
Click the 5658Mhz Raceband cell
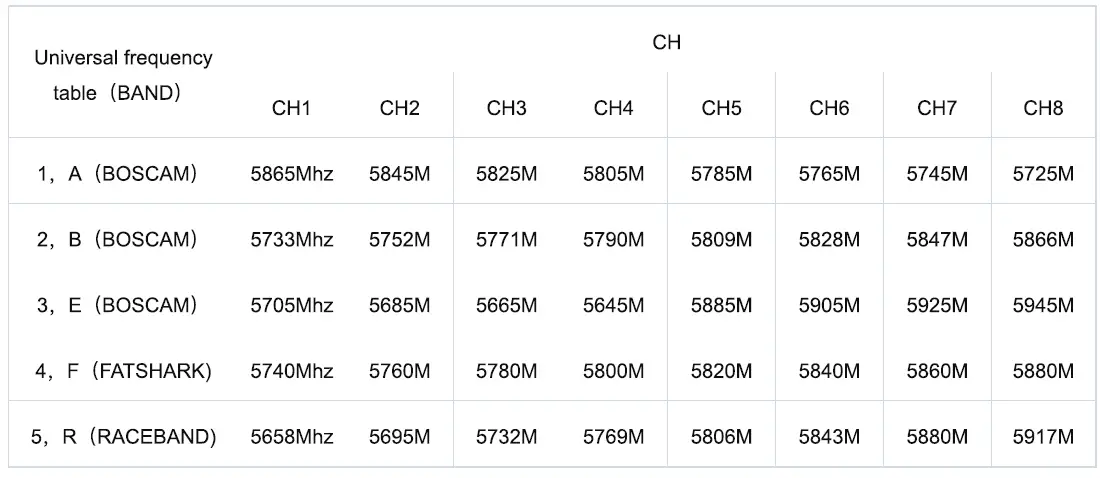pyautogui.click(x=291, y=437)
